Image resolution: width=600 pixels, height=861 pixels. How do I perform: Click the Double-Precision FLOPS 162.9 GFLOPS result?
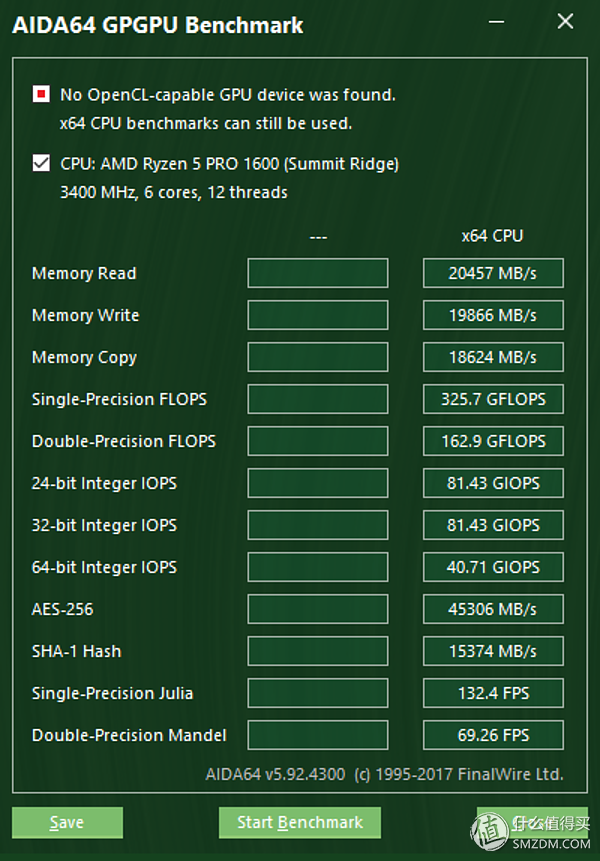click(493, 441)
